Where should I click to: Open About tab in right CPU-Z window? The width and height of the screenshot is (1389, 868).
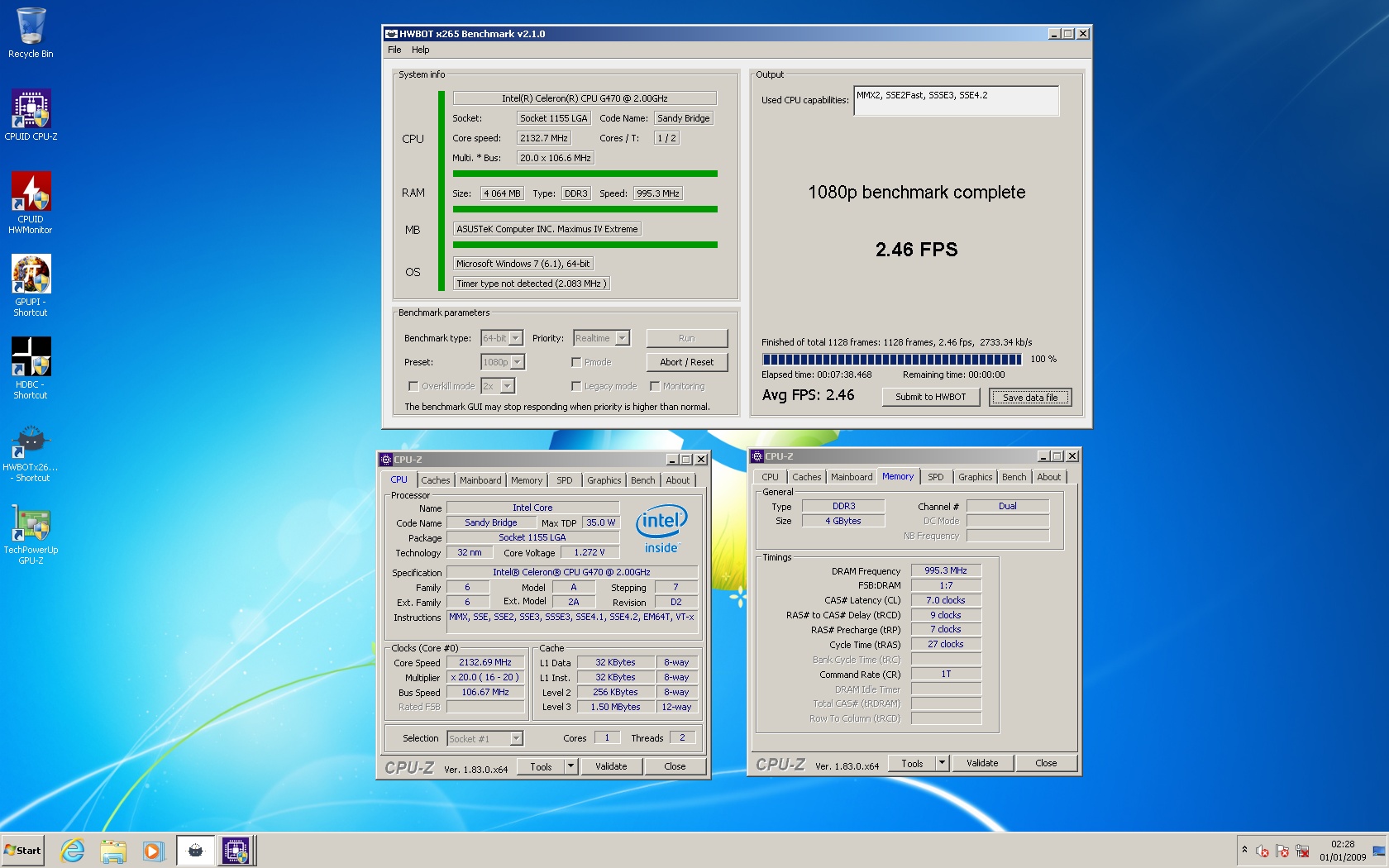(x=1048, y=477)
